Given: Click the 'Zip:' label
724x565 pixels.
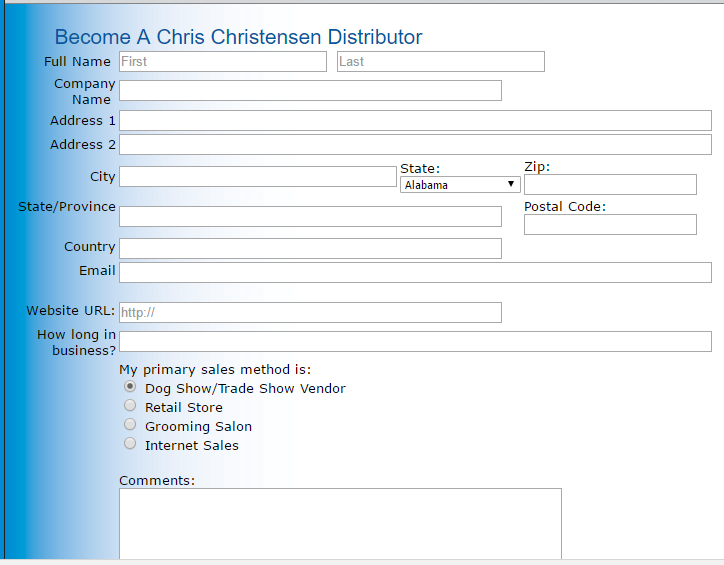Looking at the screenshot, I should (x=537, y=167).
